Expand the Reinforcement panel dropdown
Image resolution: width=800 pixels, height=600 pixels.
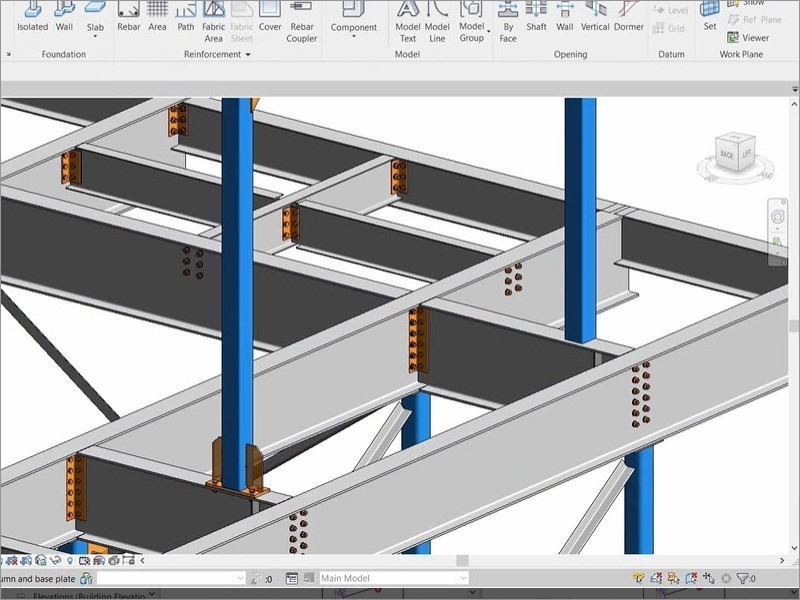click(x=248, y=55)
